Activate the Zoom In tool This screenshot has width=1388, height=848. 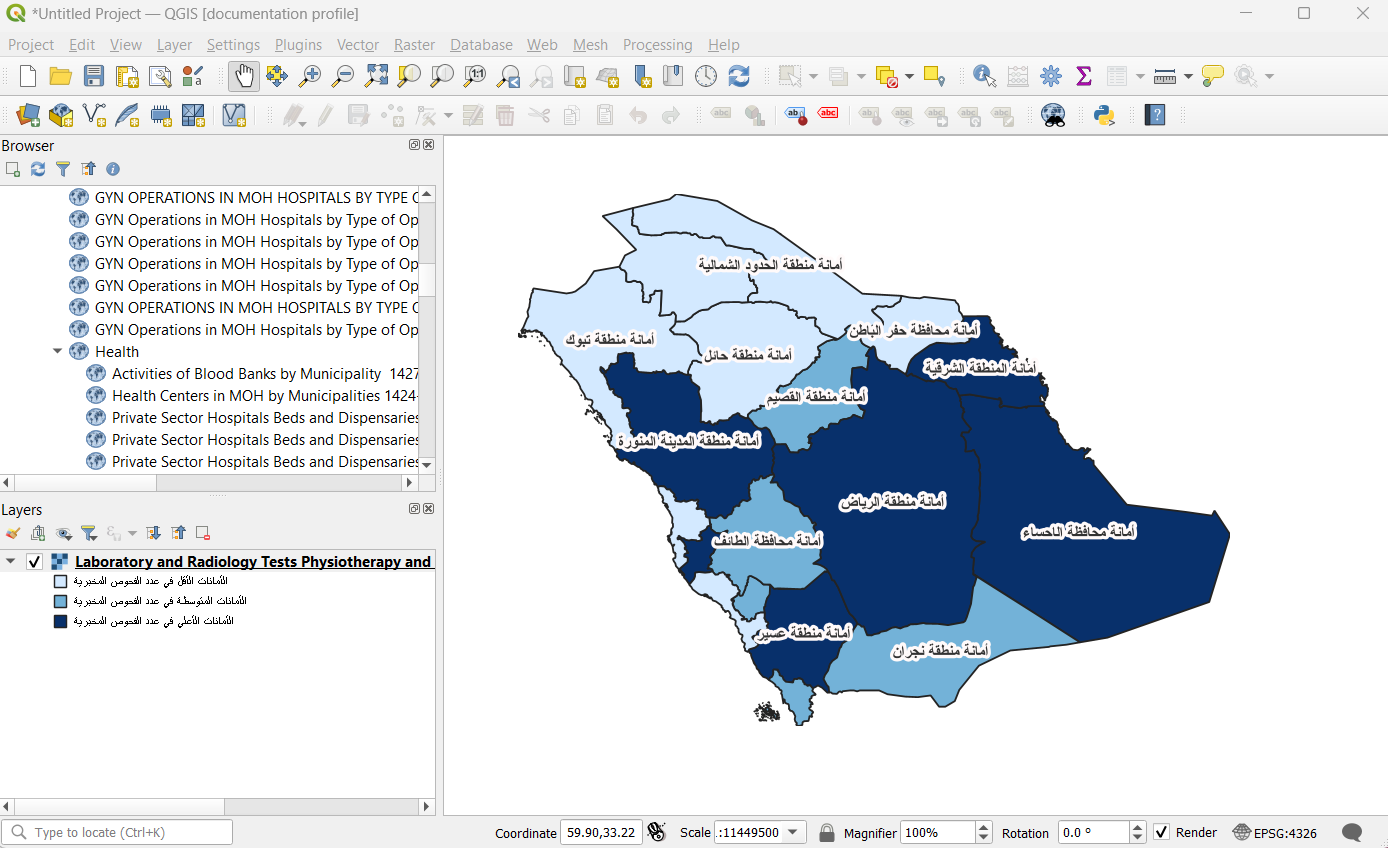coord(310,76)
